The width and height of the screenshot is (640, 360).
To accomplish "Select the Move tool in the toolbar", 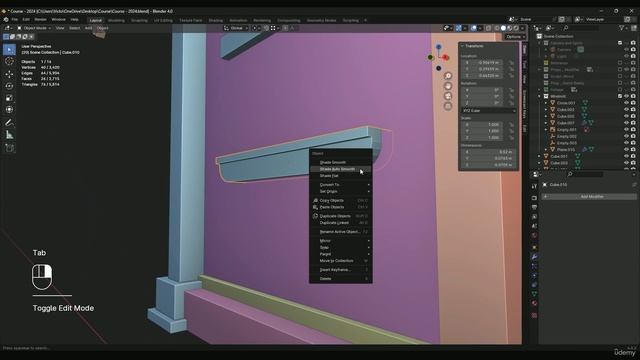I will (9, 74).
